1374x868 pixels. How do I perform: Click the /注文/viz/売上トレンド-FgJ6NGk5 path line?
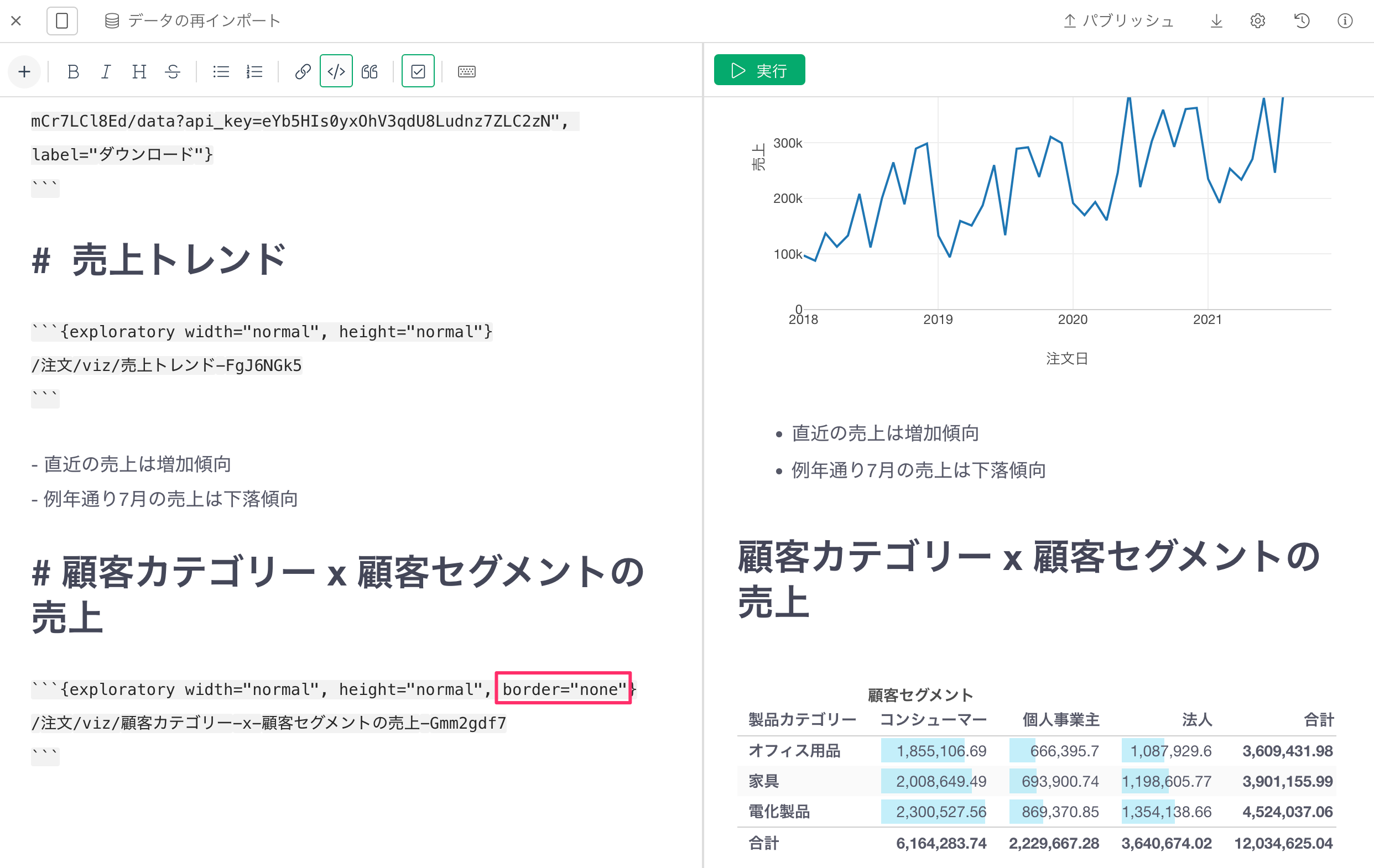(x=166, y=365)
